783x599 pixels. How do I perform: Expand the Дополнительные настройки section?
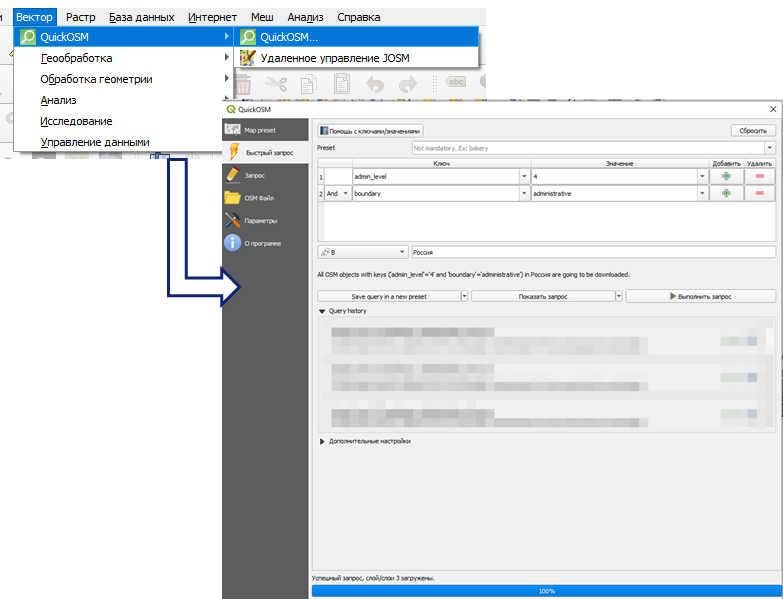click(x=322, y=441)
